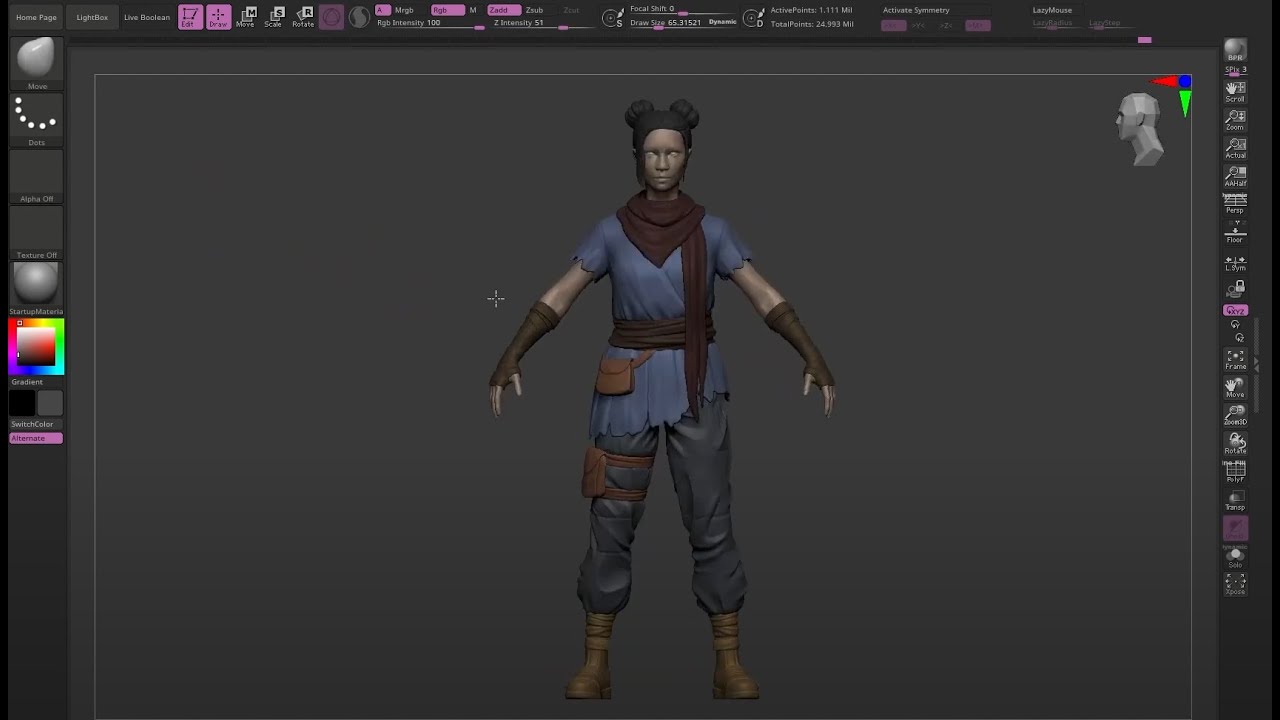This screenshot has height=720, width=1280.
Task: Frame the model in view
Action: click(1235, 360)
